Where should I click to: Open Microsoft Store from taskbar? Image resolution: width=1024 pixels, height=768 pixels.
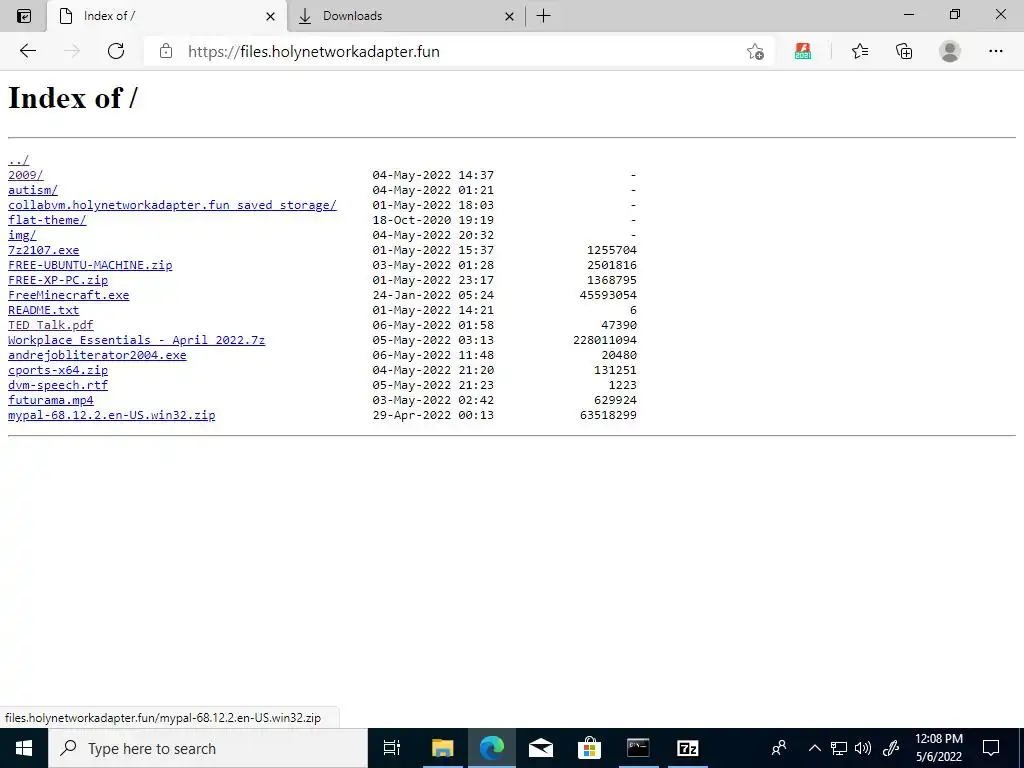[x=589, y=748]
